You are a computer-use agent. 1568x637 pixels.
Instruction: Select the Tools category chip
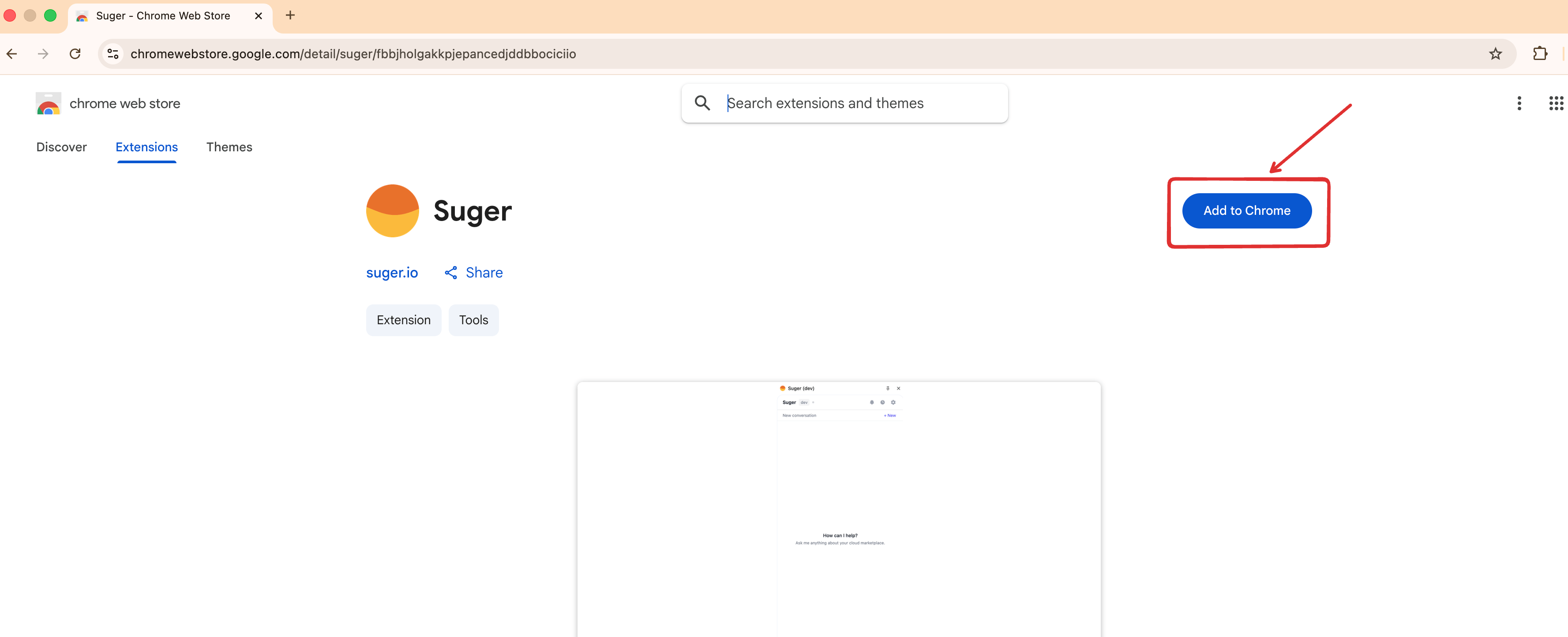pos(473,319)
